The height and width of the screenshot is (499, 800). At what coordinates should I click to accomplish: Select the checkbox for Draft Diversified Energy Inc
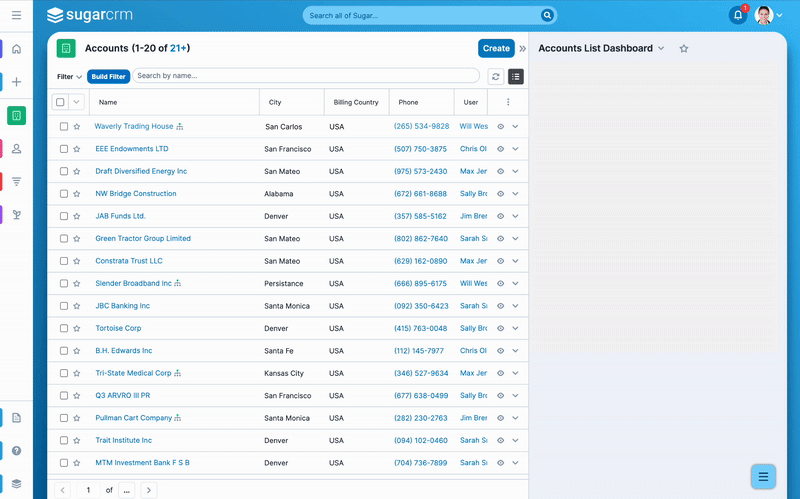(64, 171)
